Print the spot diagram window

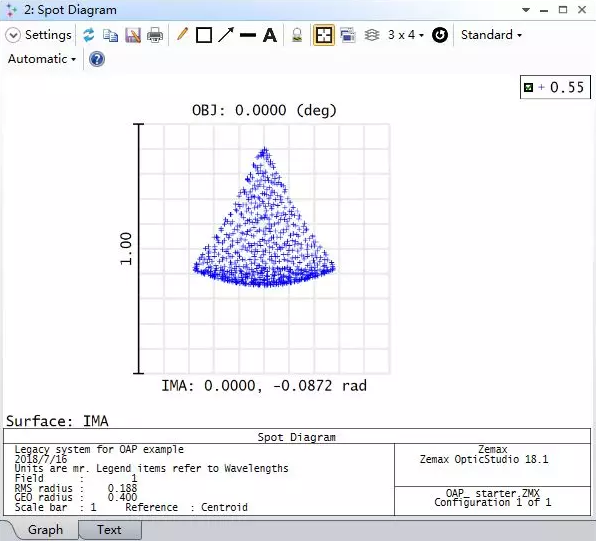tap(155, 35)
